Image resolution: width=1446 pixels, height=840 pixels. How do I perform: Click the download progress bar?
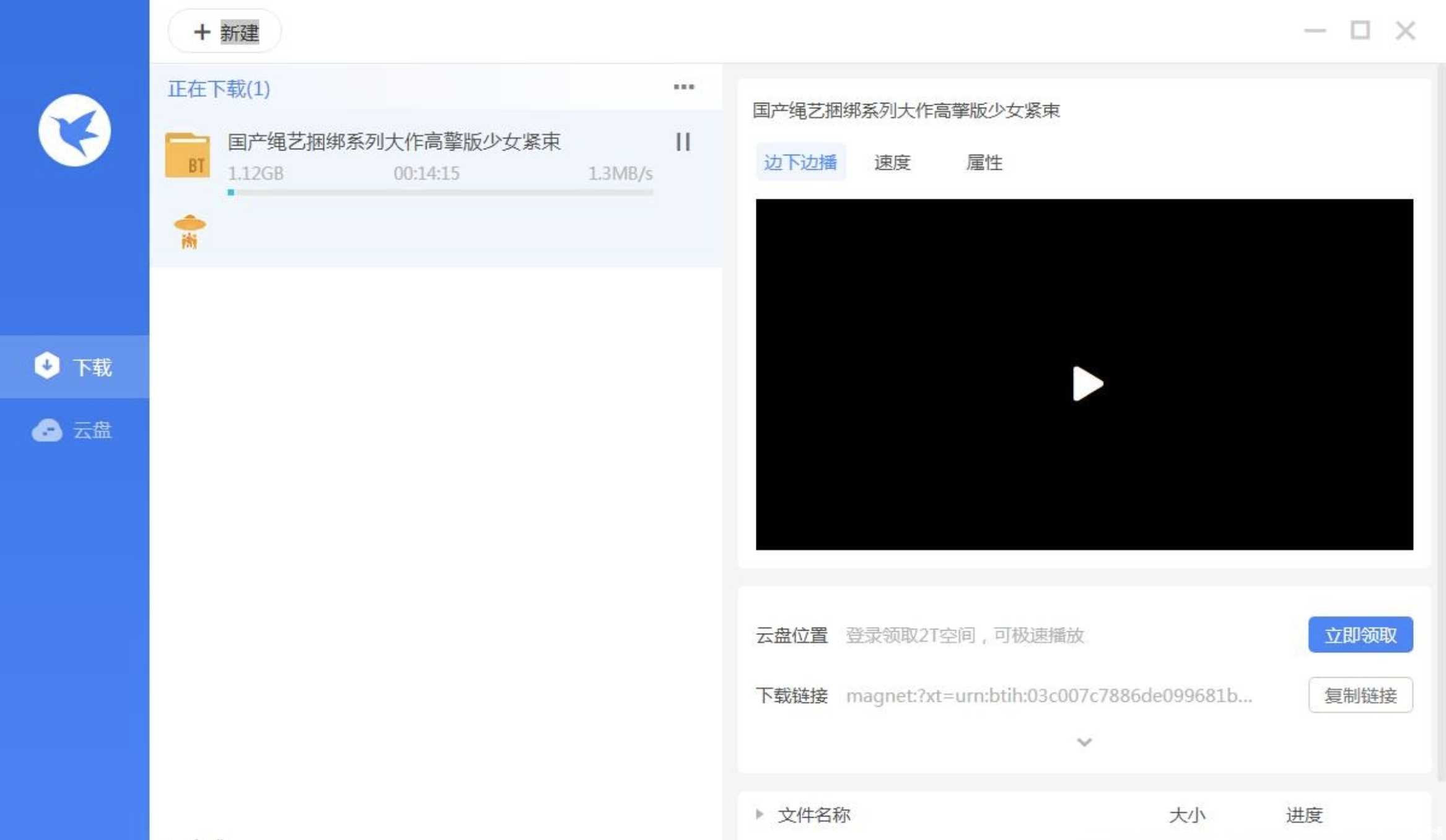tap(440, 193)
